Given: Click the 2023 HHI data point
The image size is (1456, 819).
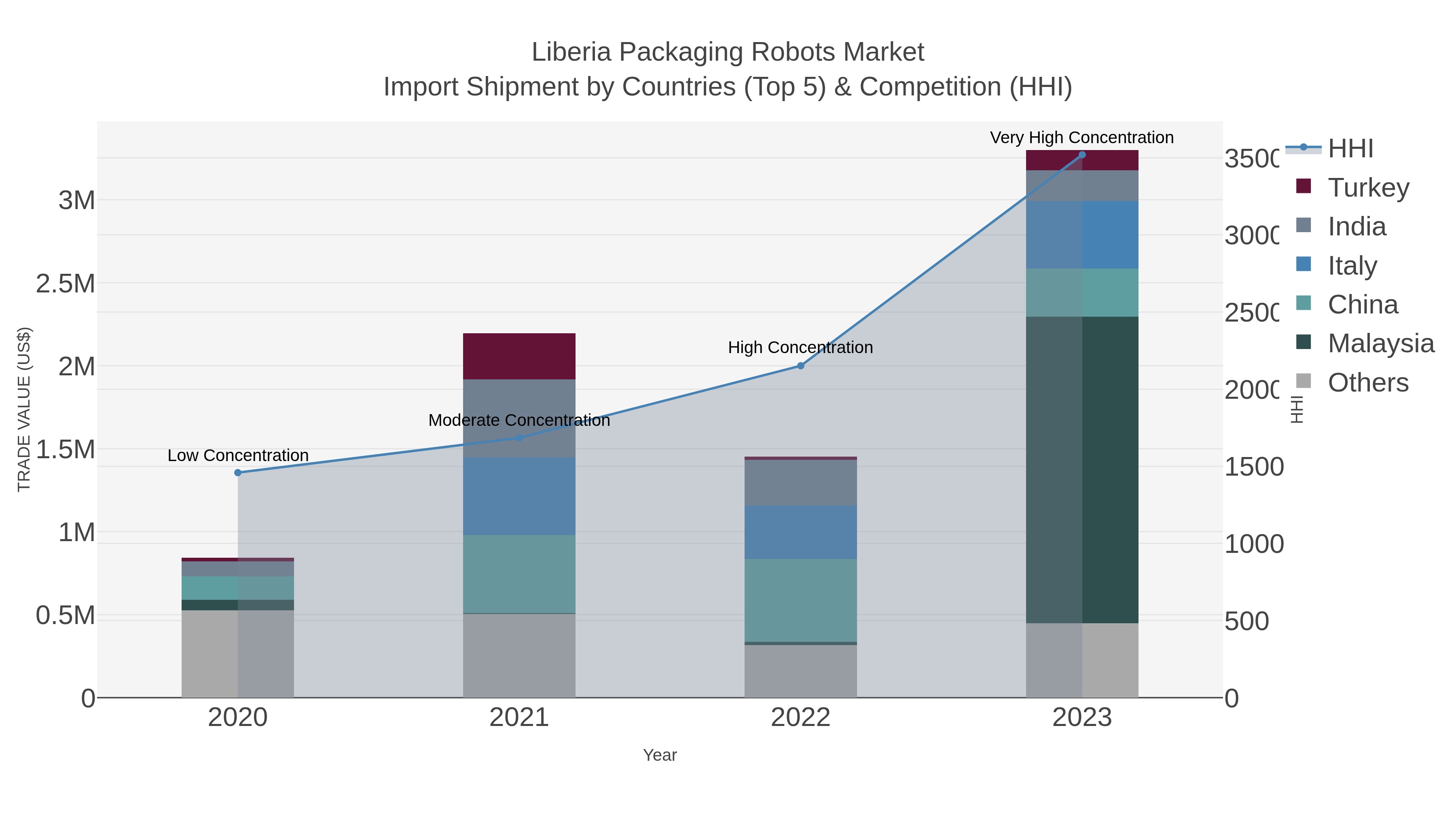Looking at the screenshot, I should point(1082,154).
